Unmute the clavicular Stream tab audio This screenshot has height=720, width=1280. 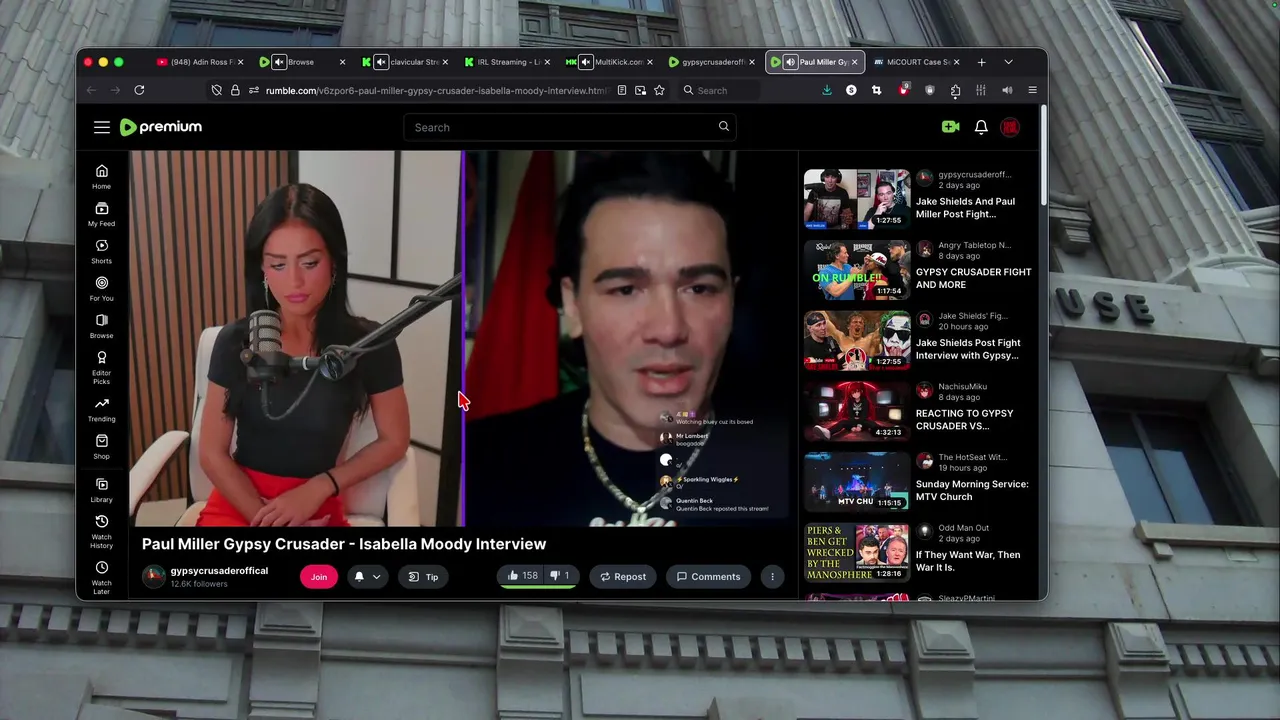click(x=381, y=62)
